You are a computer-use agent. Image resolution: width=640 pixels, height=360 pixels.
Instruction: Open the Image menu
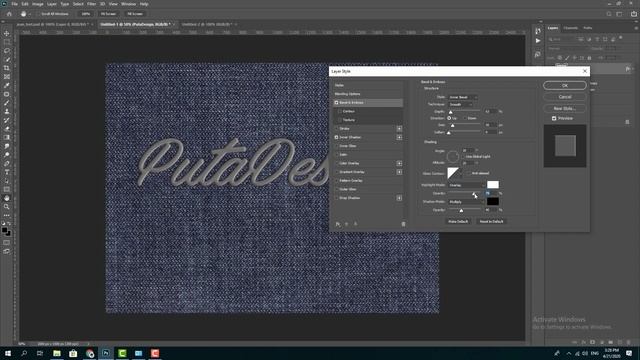38,4
